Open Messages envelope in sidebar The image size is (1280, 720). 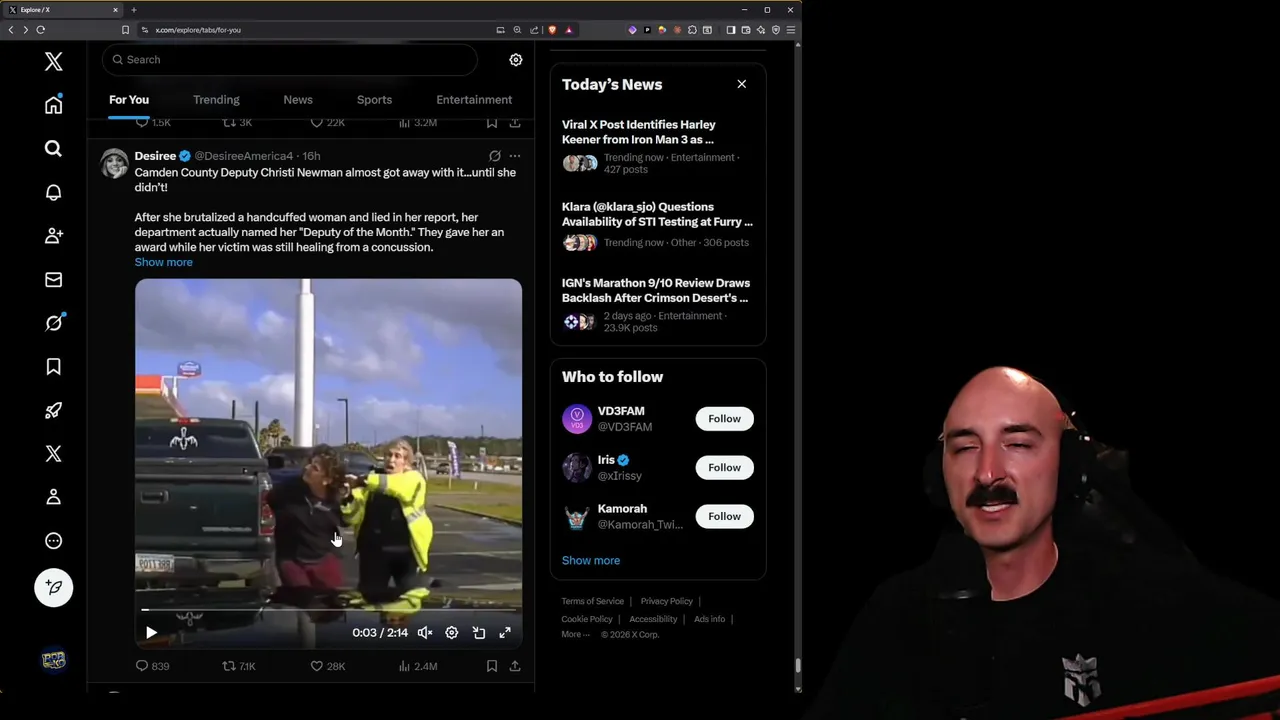[x=53, y=280]
